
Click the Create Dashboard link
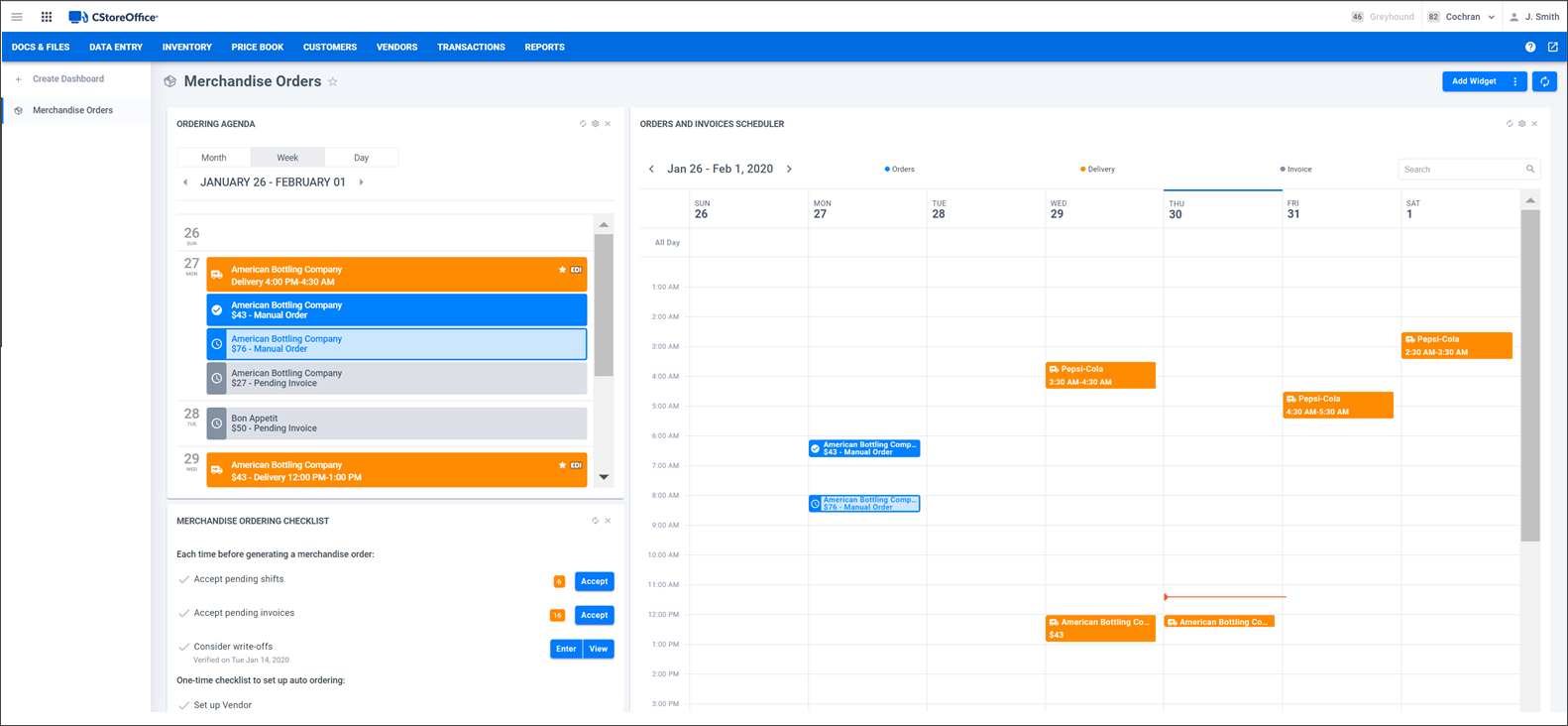click(x=68, y=78)
